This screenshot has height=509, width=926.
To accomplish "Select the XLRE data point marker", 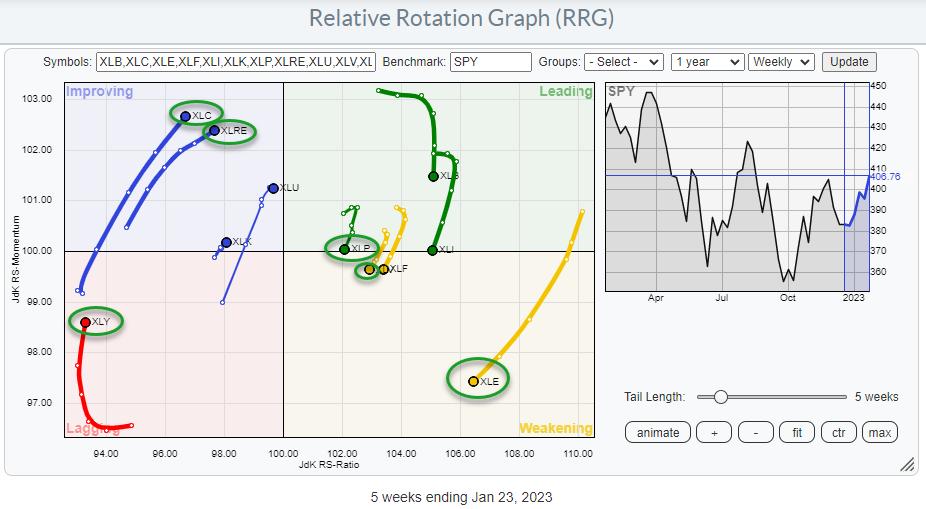I will (x=214, y=130).
